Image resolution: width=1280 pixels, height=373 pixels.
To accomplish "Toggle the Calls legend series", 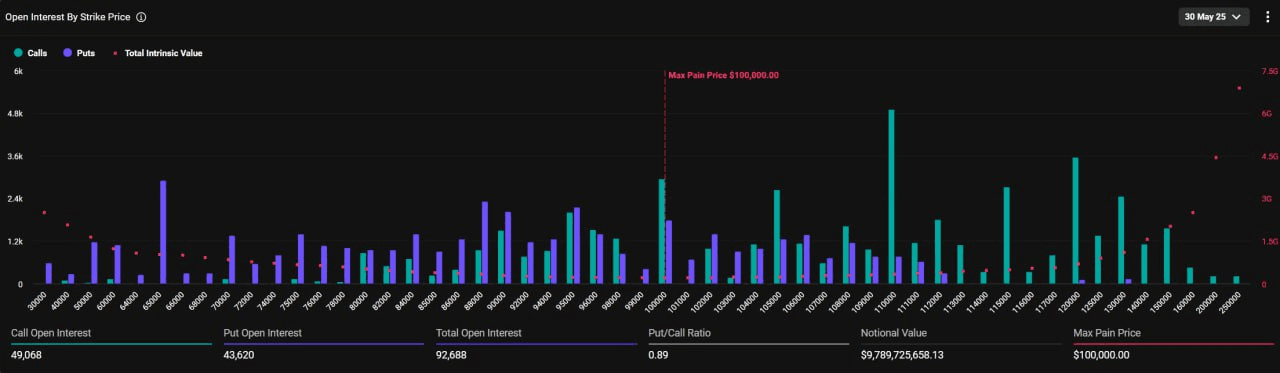I will [x=30, y=53].
